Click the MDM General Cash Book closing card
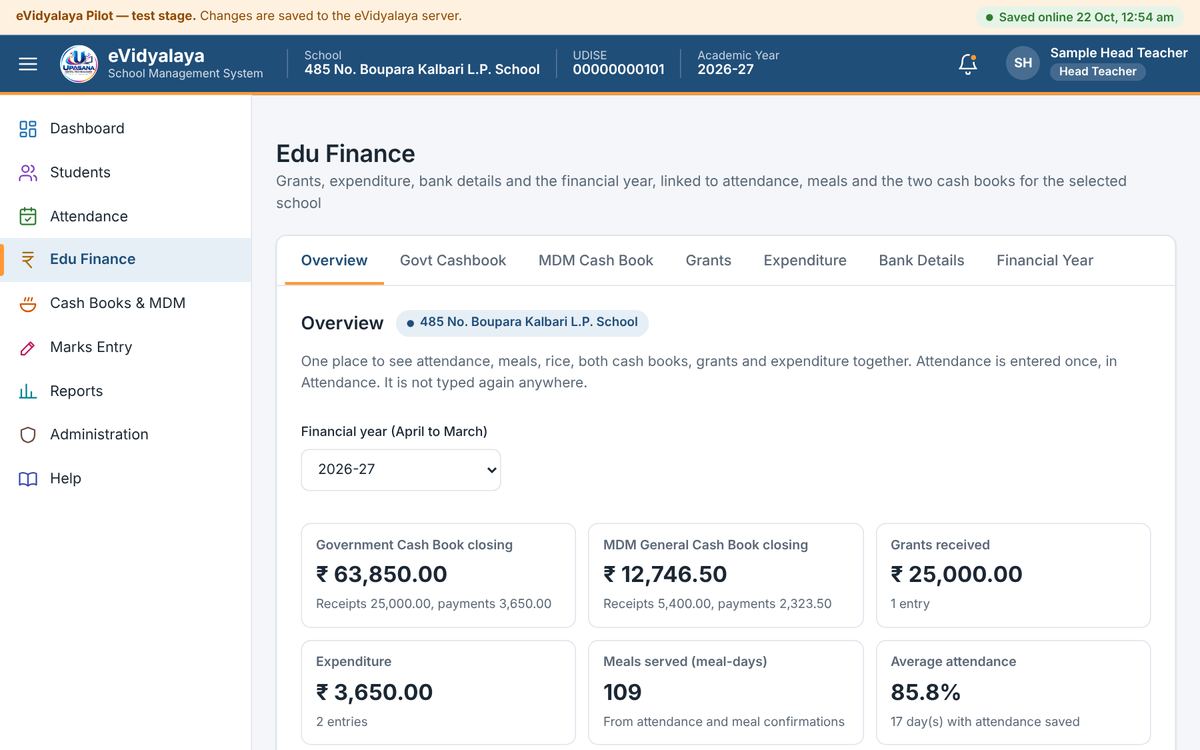The image size is (1200, 750). pos(726,576)
